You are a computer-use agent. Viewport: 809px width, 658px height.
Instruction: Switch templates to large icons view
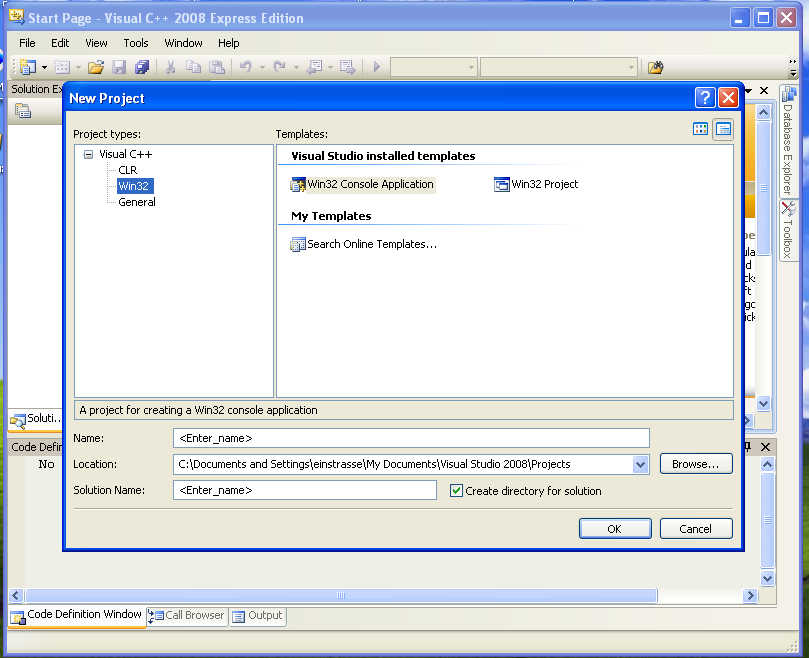700,129
